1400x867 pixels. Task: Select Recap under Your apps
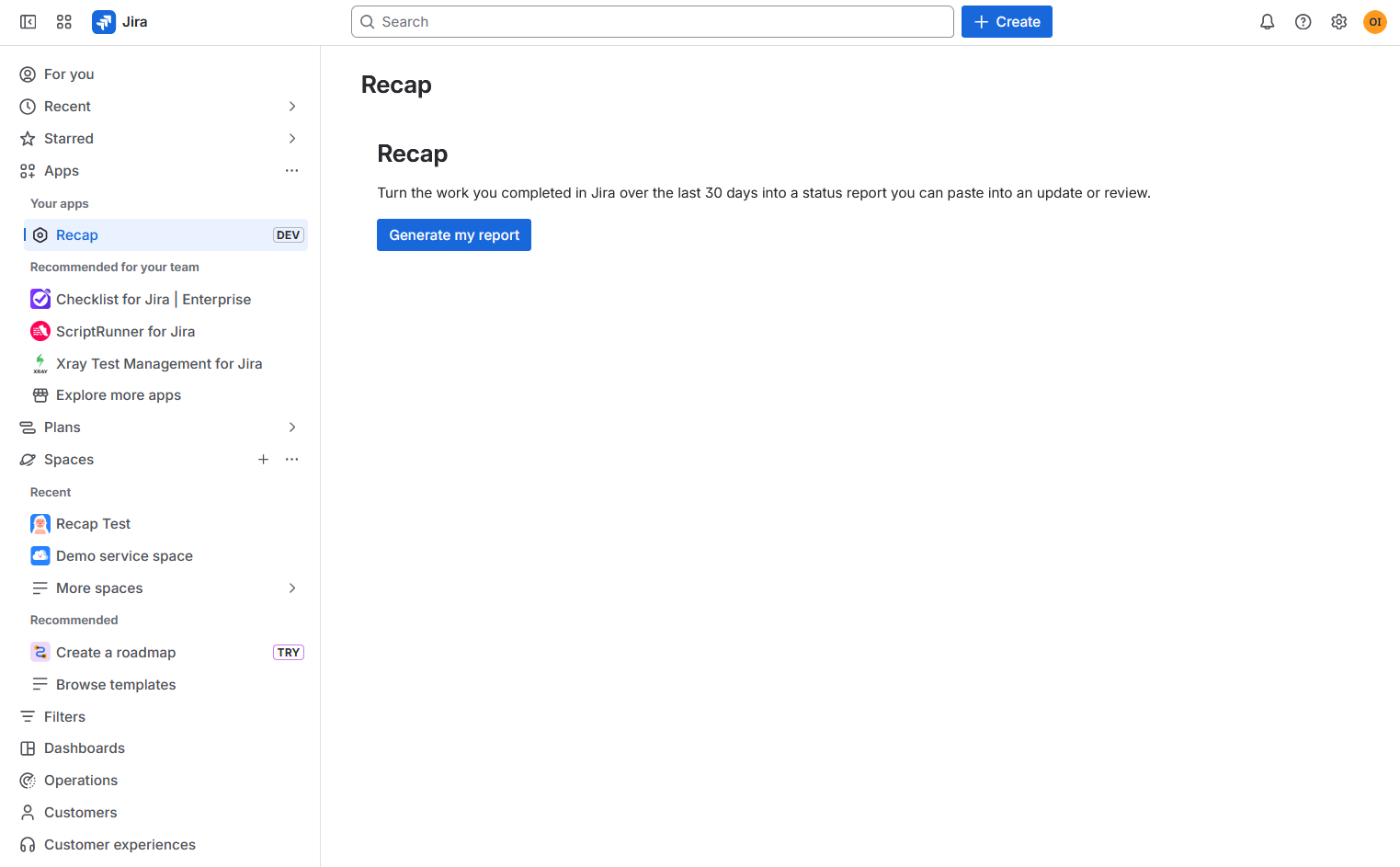click(x=165, y=235)
